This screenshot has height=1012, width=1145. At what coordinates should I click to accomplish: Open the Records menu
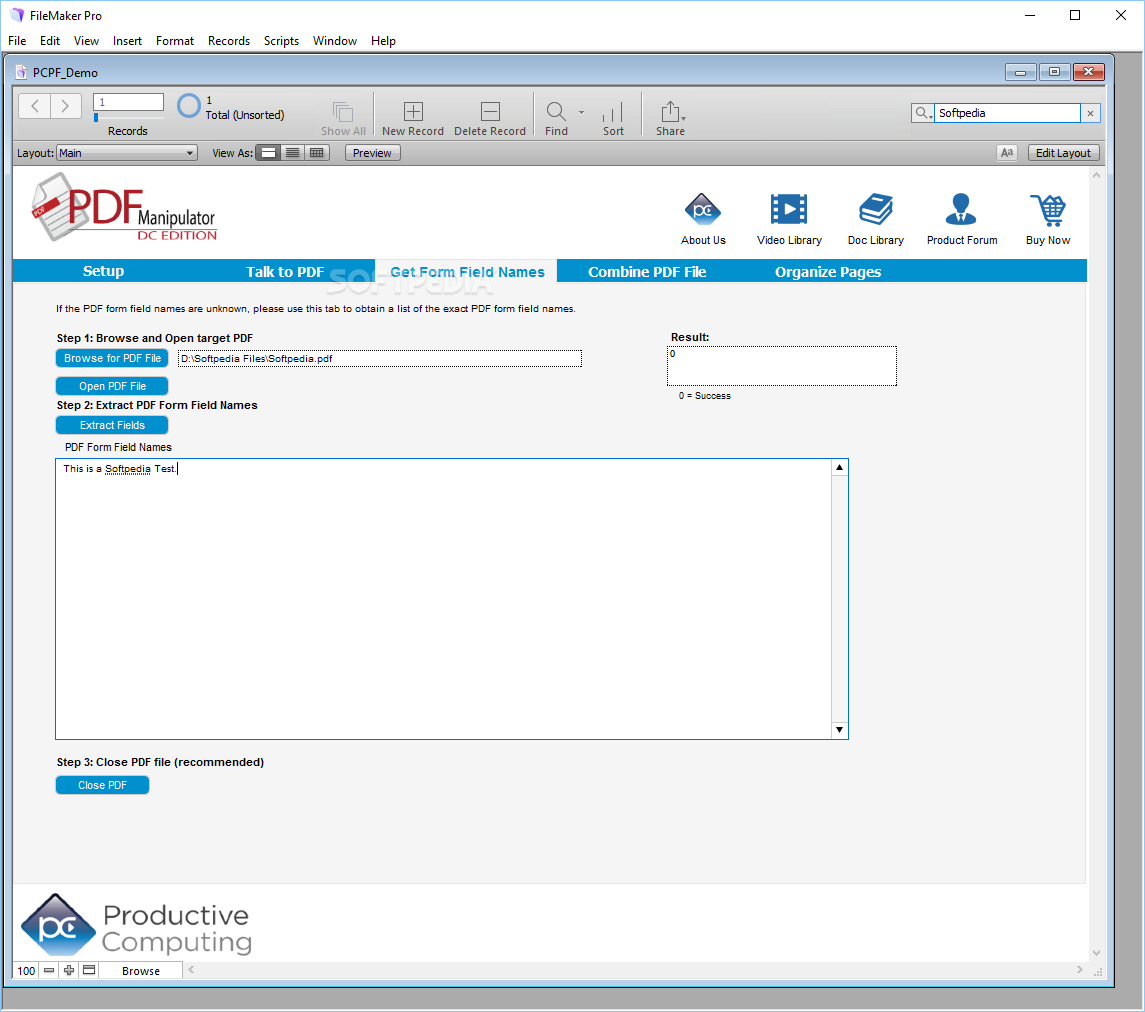(x=229, y=41)
